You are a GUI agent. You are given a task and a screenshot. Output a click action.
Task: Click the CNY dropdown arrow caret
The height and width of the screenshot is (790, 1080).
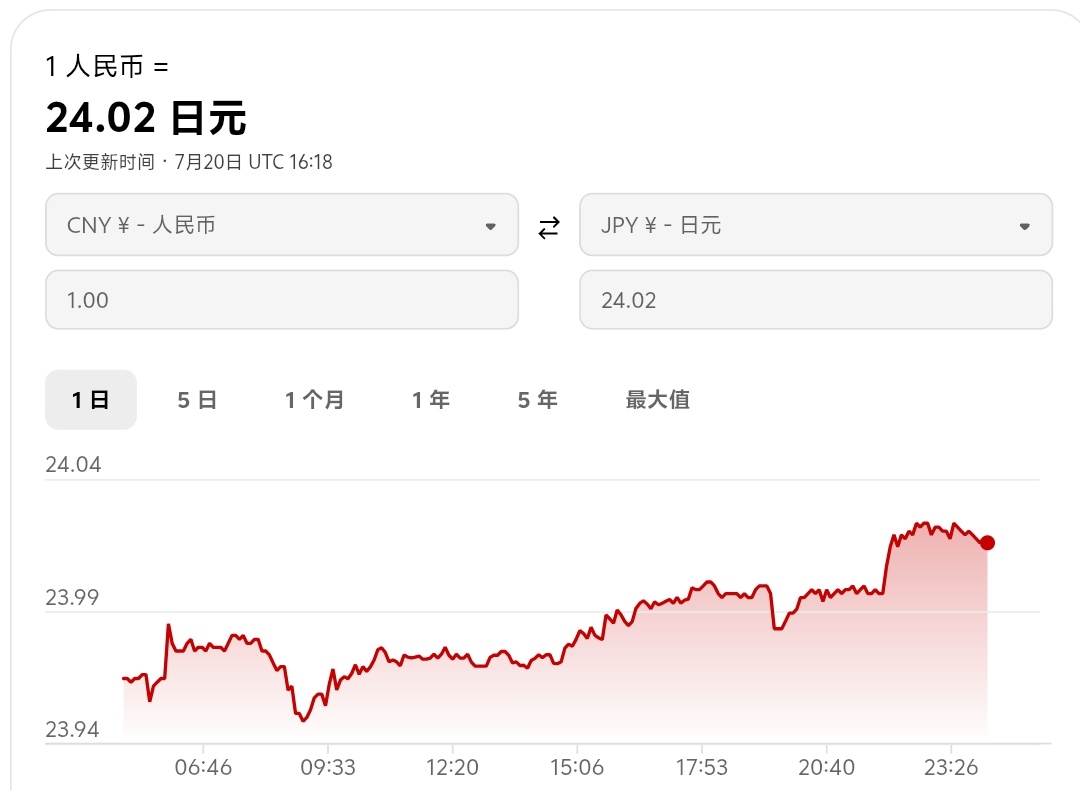pyautogui.click(x=490, y=227)
